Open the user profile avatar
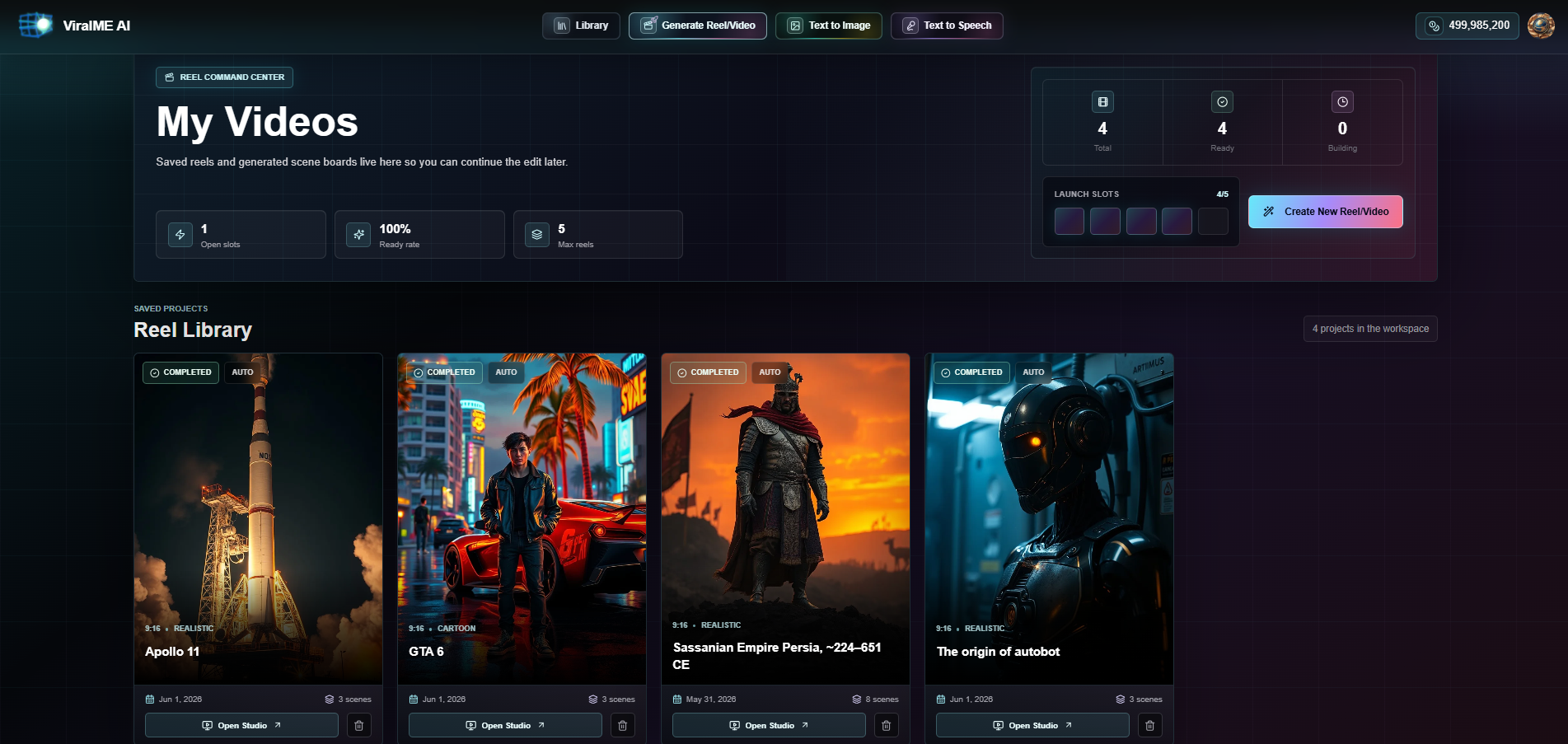The width and height of the screenshot is (1568, 744). (x=1541, y=26)
